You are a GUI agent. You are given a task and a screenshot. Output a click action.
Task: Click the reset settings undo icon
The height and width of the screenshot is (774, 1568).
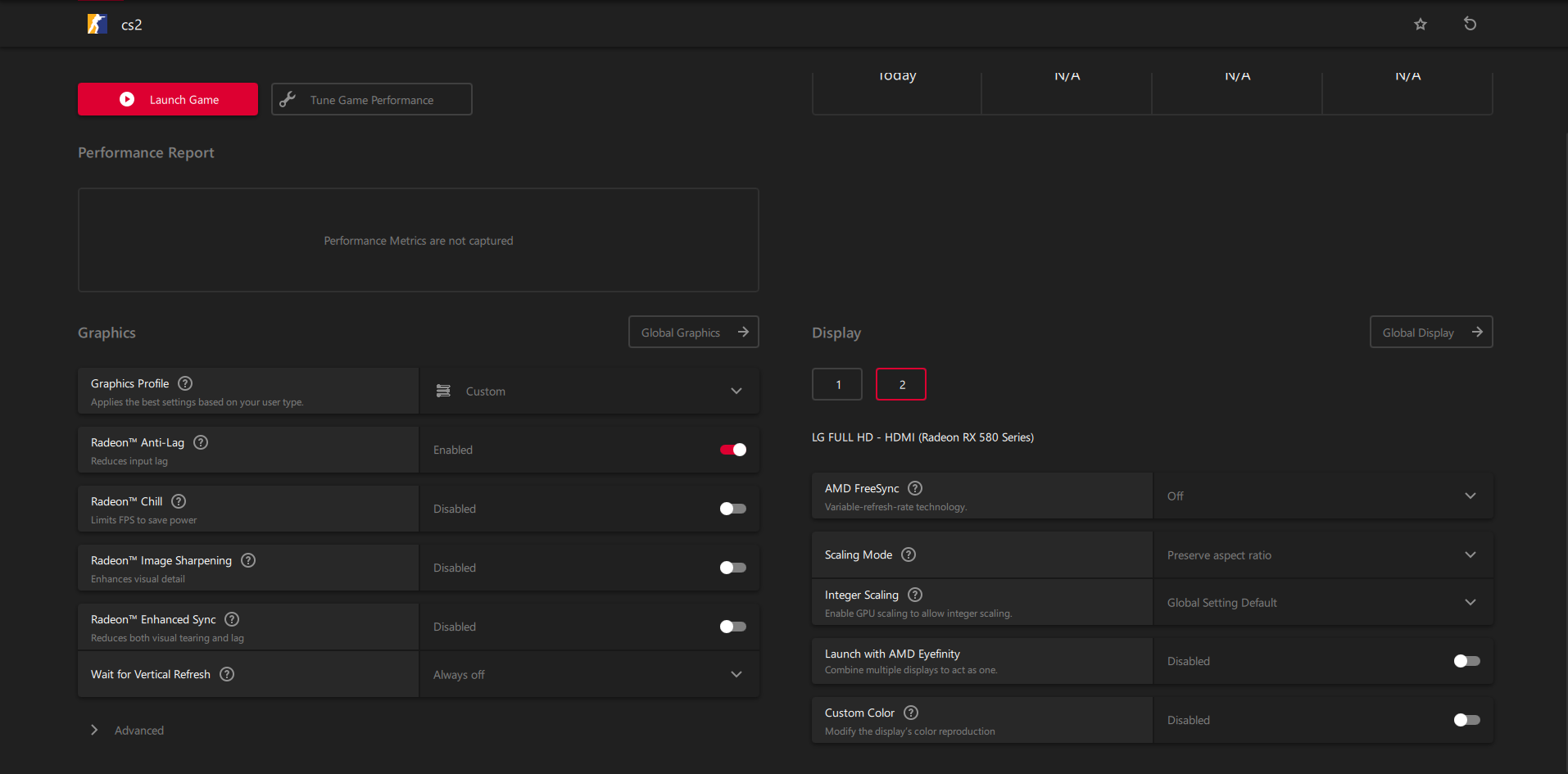pos(1471,24)
